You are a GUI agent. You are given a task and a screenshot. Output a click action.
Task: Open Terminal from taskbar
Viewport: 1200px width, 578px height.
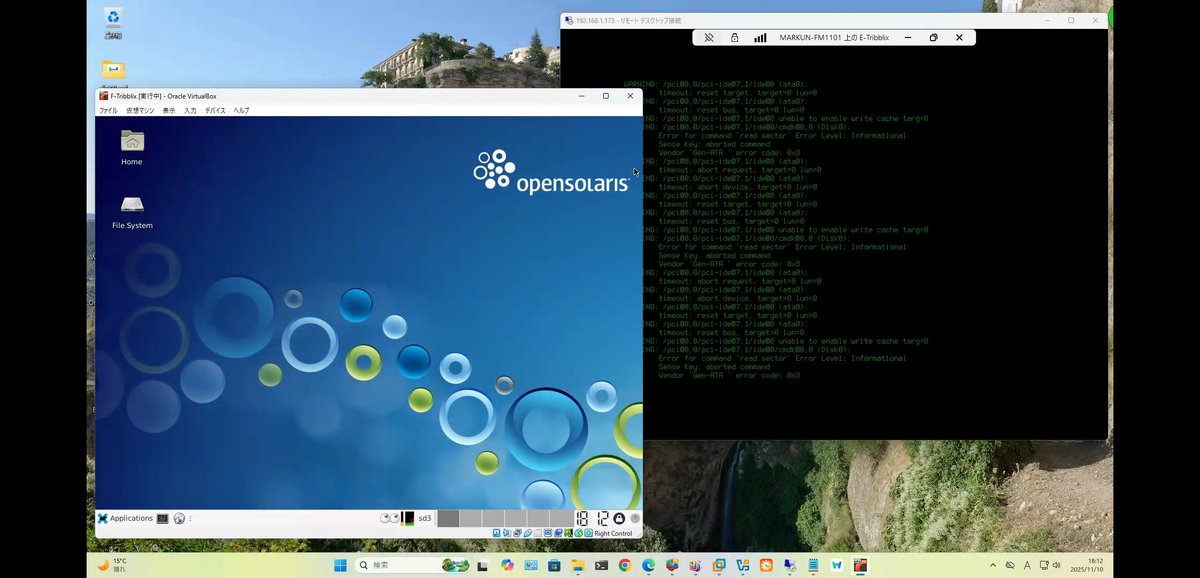(601, 565)
